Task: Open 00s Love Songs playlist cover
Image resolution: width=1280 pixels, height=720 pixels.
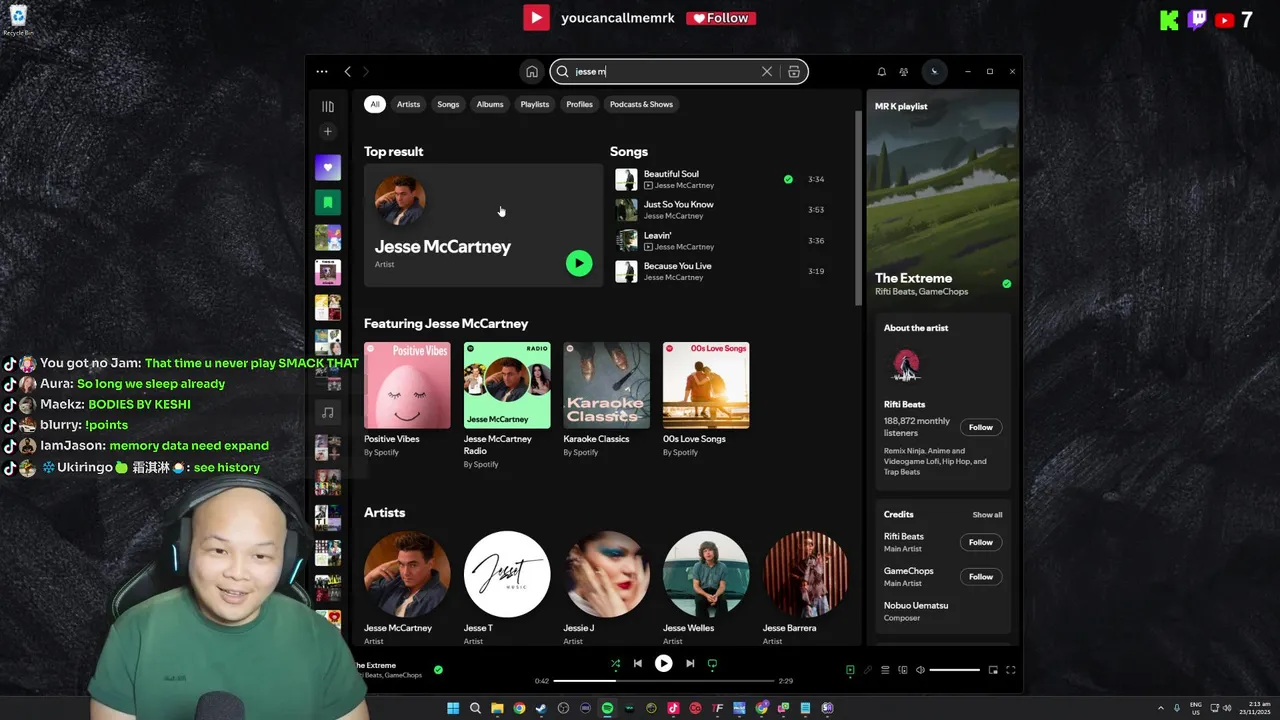Action: (706, 385)
